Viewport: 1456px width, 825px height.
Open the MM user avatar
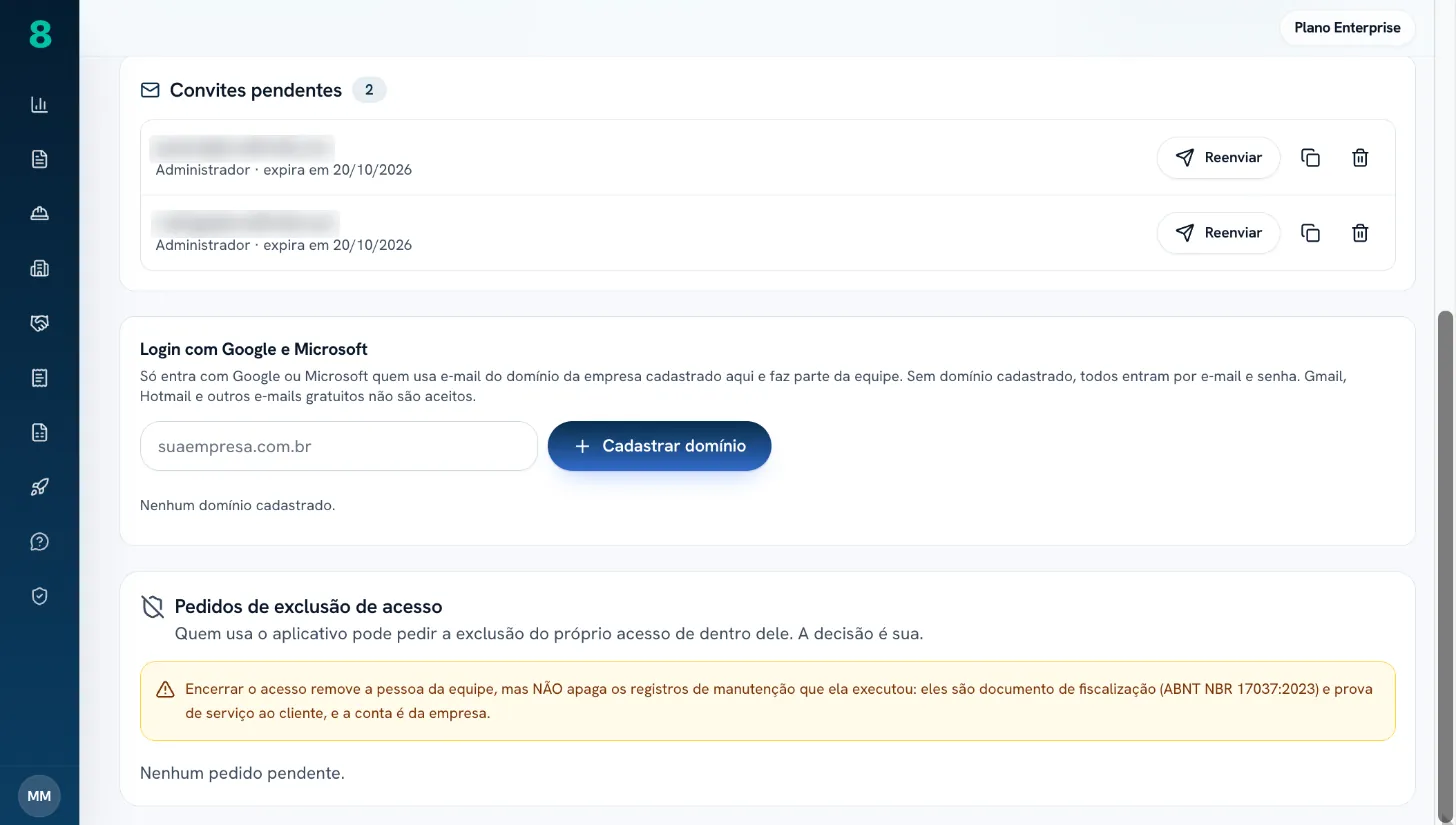pos(39,796)
